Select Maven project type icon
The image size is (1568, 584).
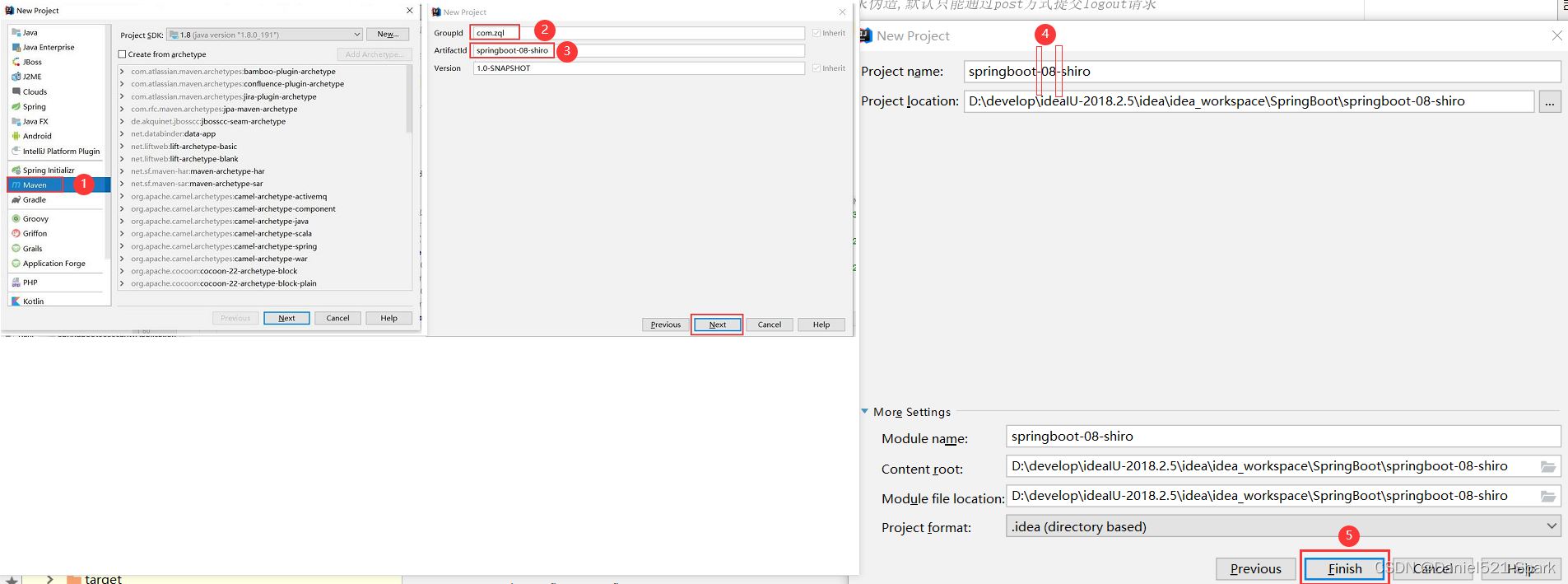tap(16, 185)
